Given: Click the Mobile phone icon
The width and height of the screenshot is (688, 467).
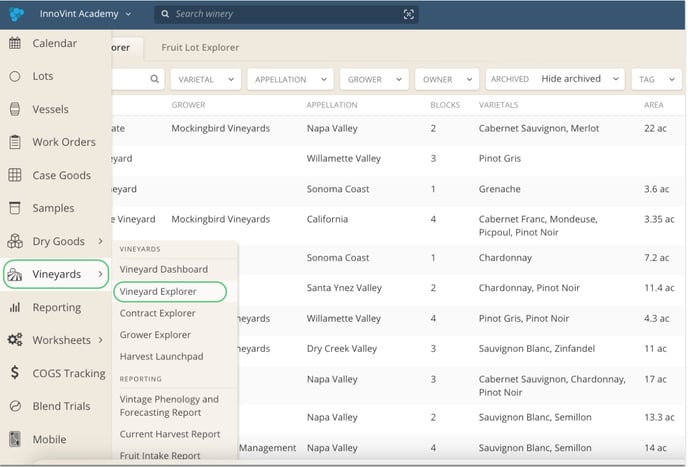Looking at the screenshot, I should 15,439.
